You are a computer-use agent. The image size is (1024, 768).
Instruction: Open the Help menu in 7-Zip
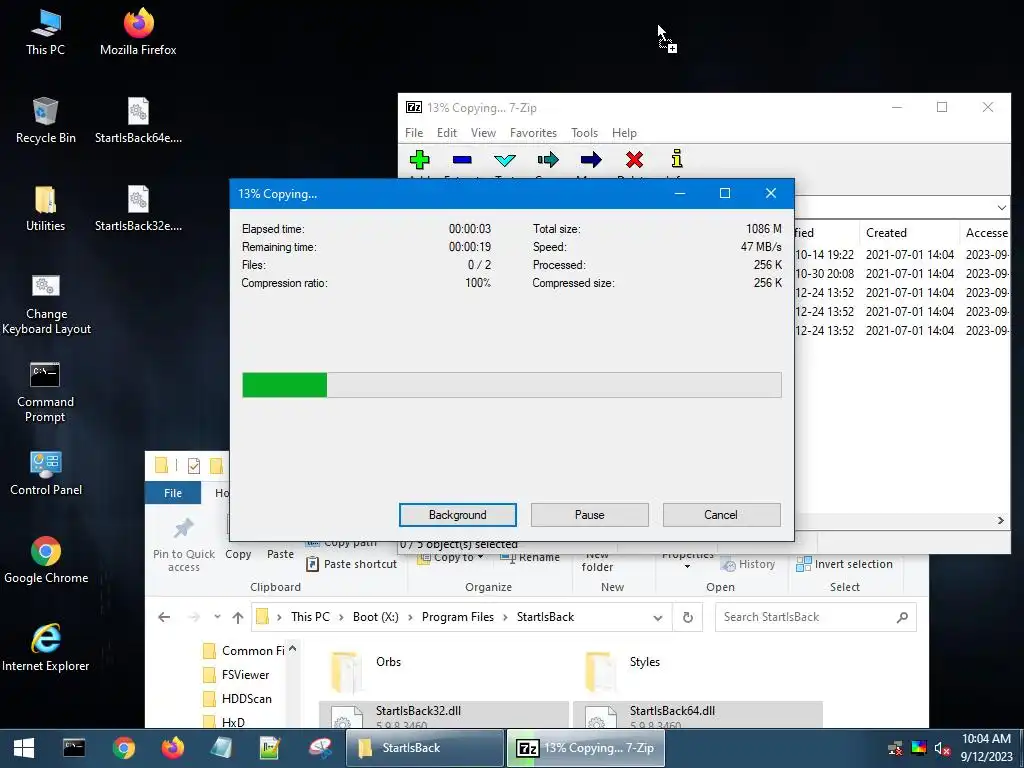[624, 133]
